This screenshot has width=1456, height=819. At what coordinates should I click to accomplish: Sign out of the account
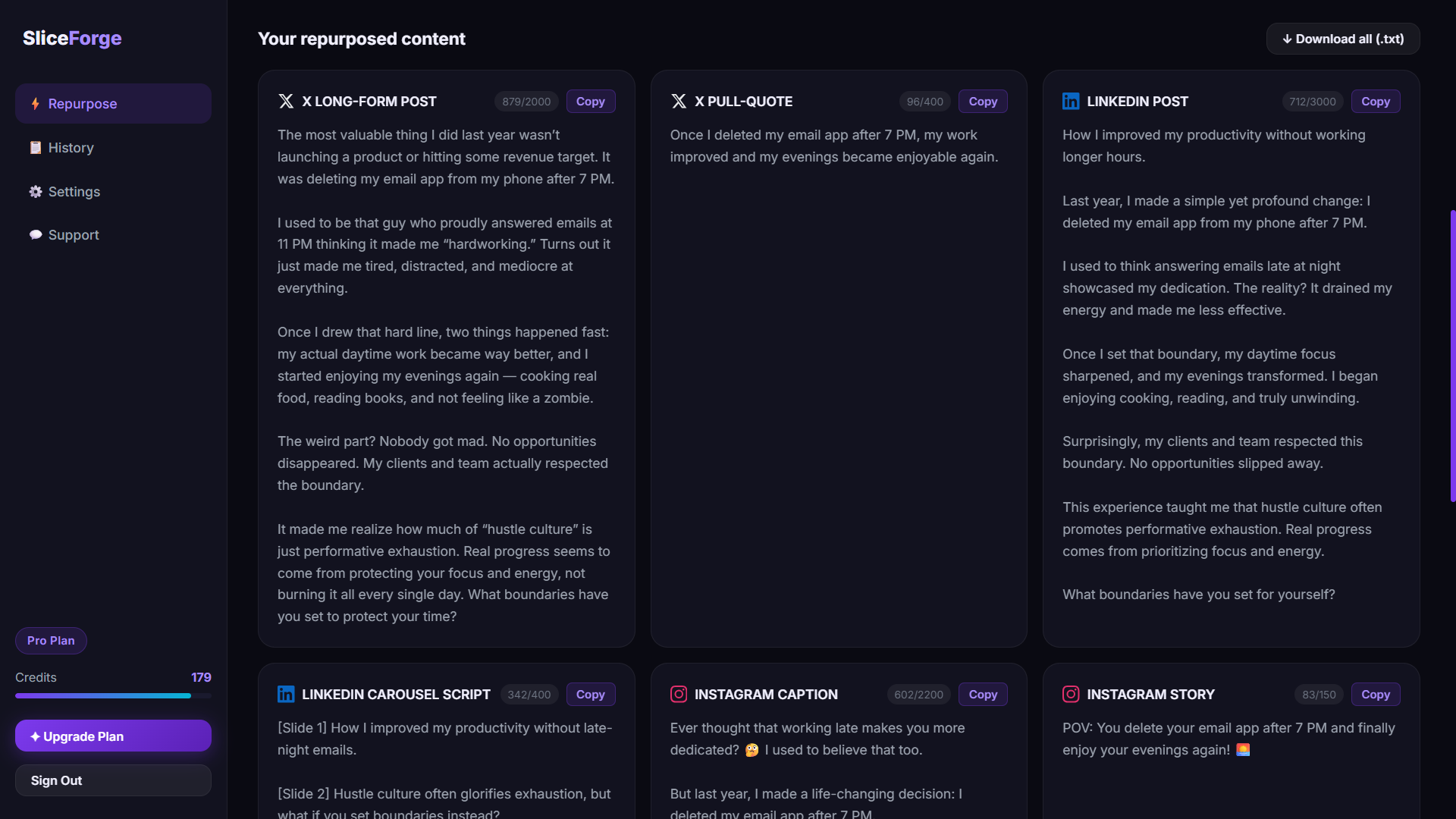point(113,780)
